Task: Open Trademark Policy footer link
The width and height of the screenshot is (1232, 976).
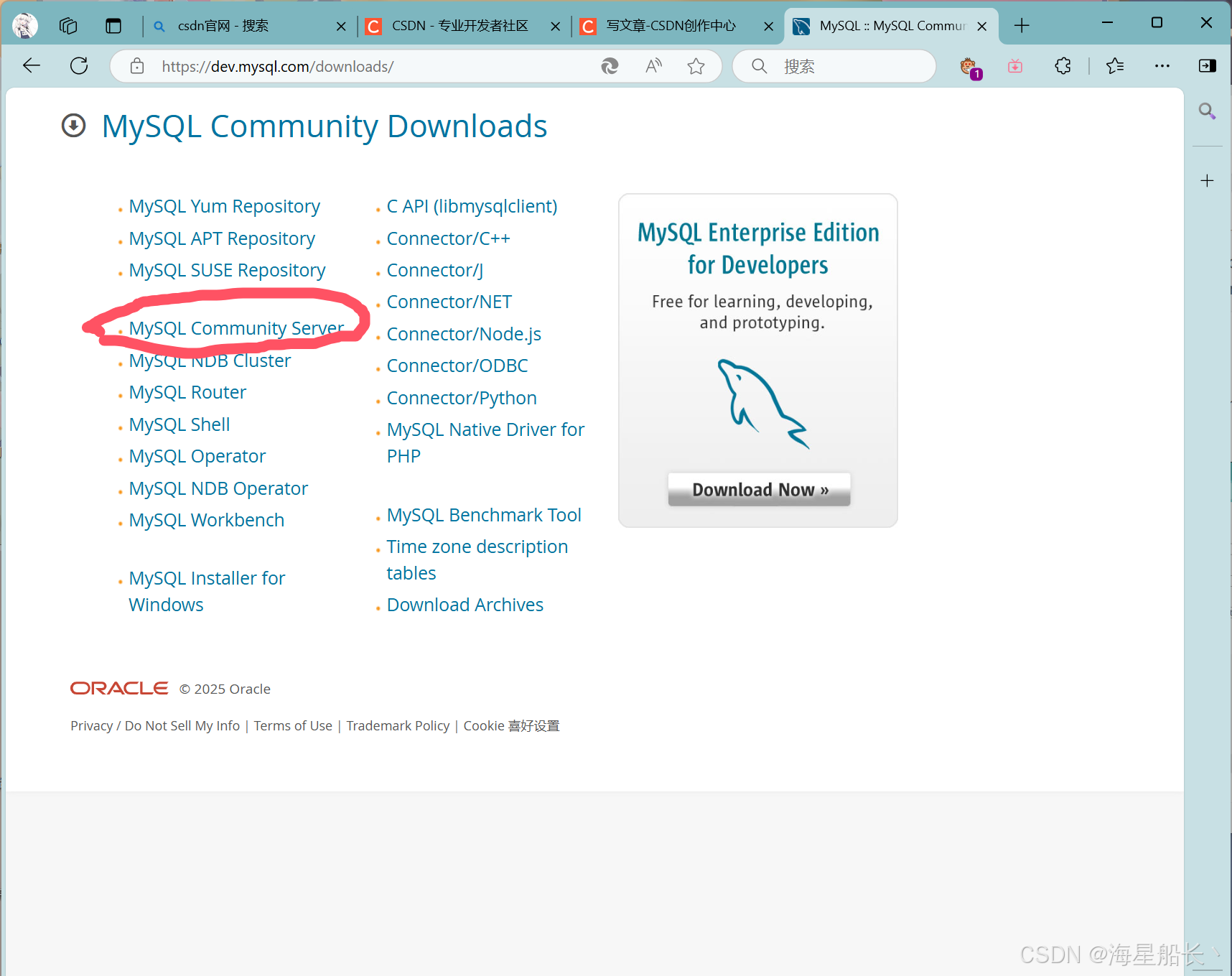Action: (x=398, y=725)
